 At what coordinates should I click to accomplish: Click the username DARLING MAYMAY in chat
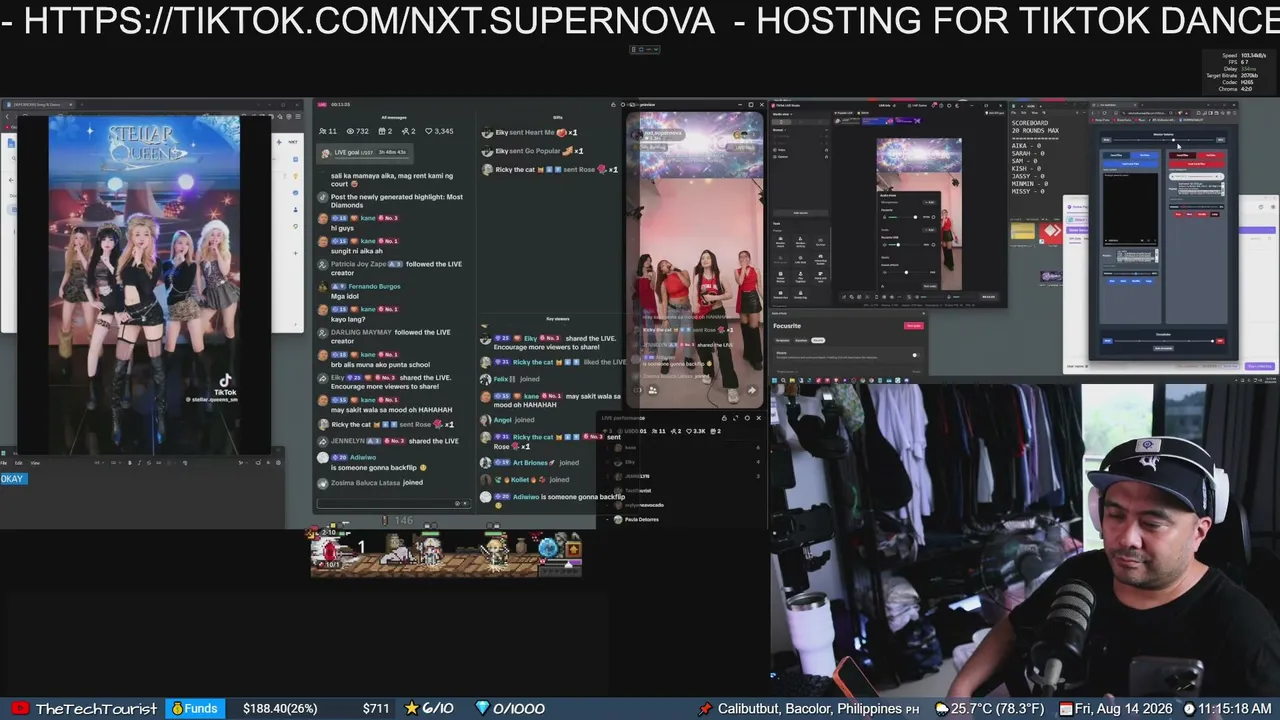pos(361,332)
